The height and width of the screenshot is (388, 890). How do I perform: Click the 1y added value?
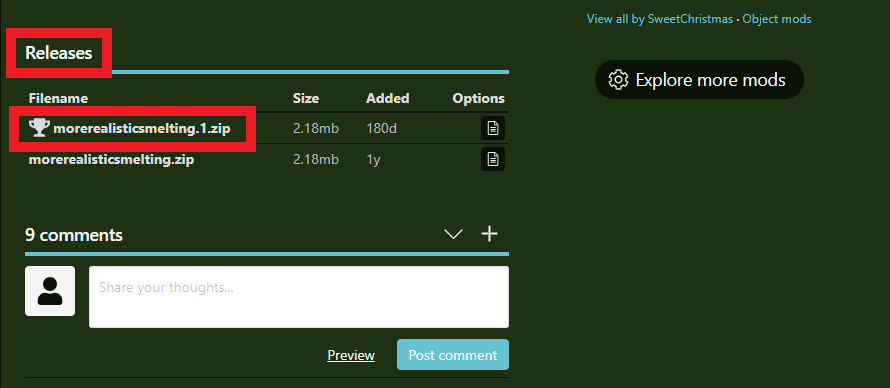(x=373, y=159)
